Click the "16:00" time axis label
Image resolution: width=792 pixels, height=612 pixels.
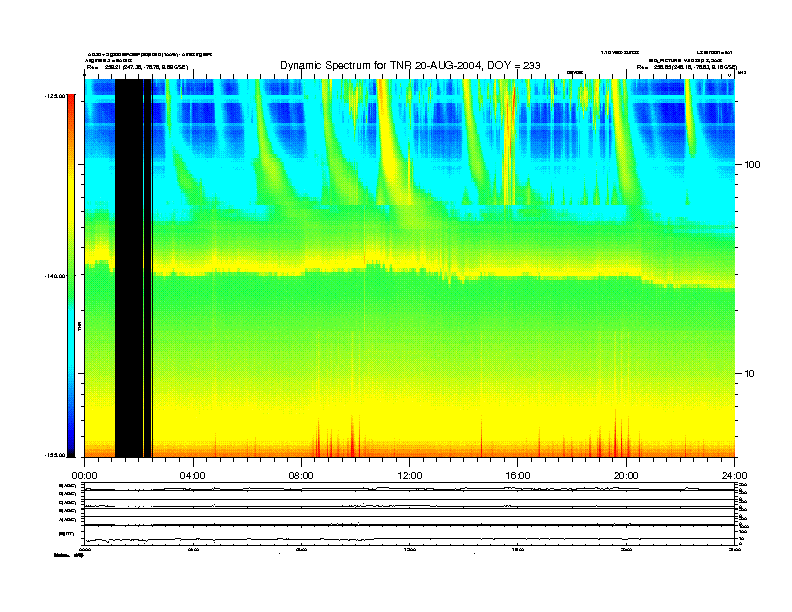(x=518, y=476)
